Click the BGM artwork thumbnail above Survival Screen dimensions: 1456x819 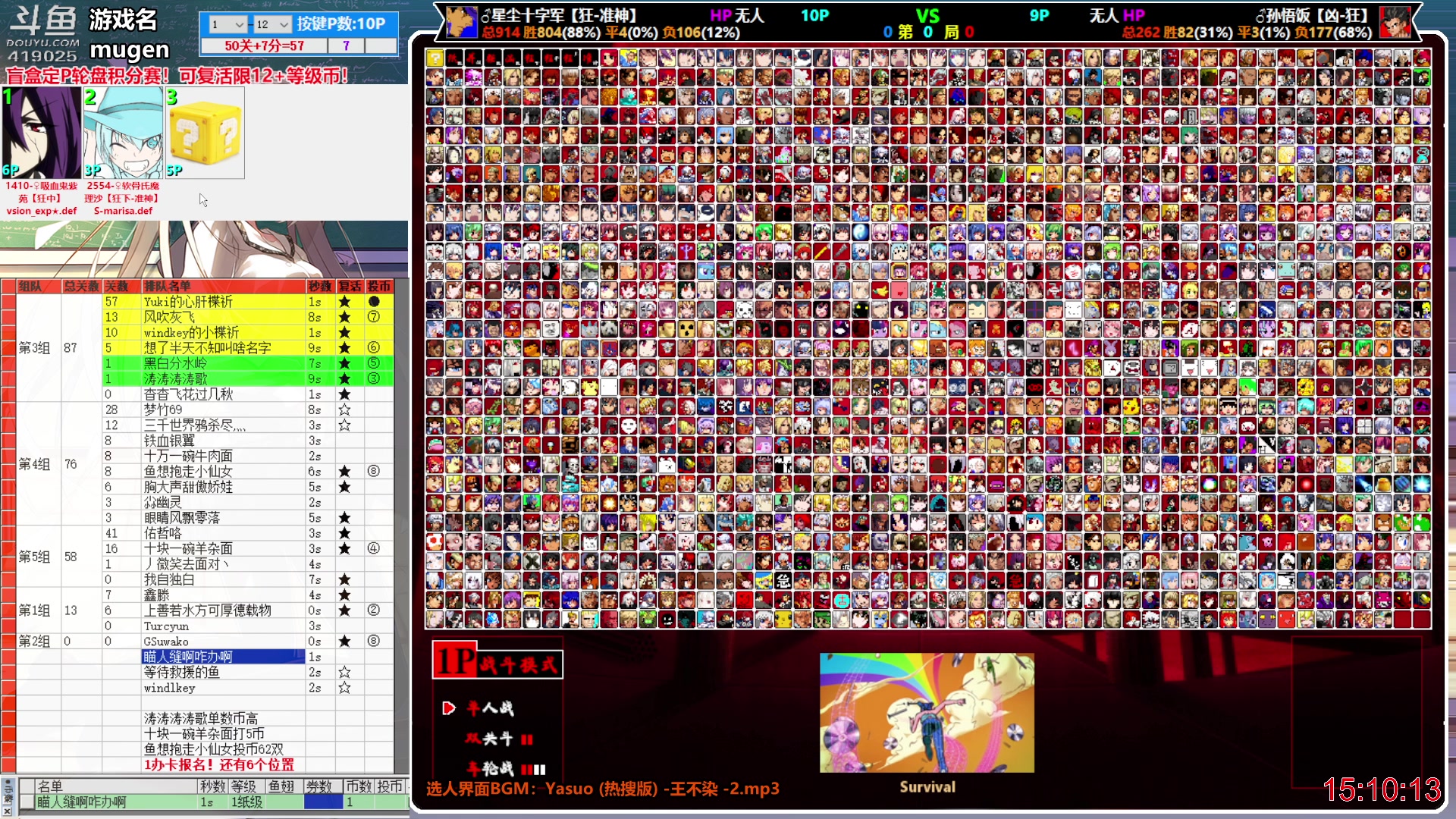click(x=927, y=713)
